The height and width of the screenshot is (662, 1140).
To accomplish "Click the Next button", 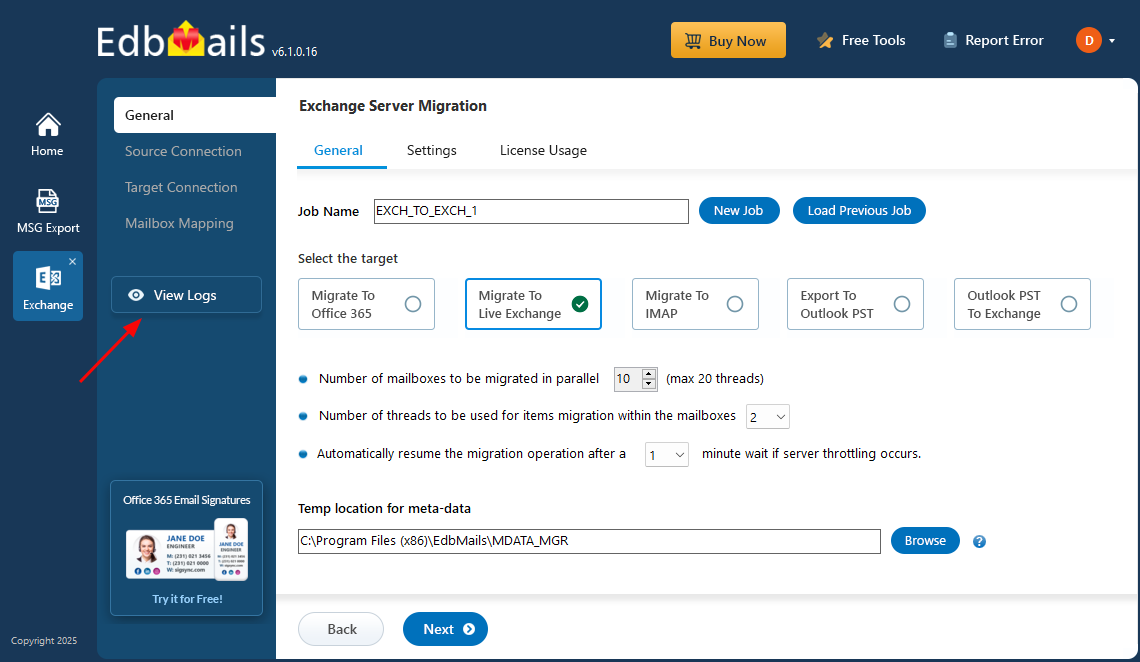I will point(445,629).
